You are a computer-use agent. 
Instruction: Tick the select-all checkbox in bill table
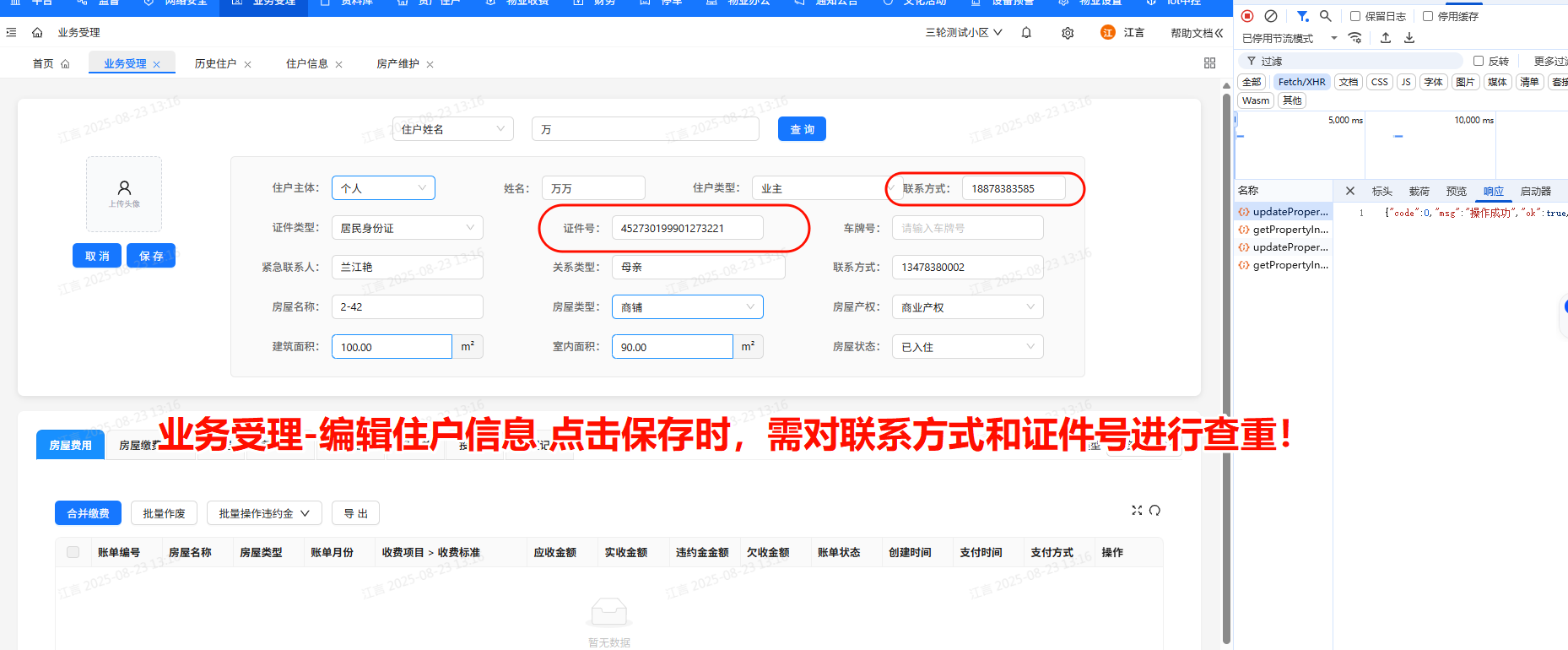[73, 552]
